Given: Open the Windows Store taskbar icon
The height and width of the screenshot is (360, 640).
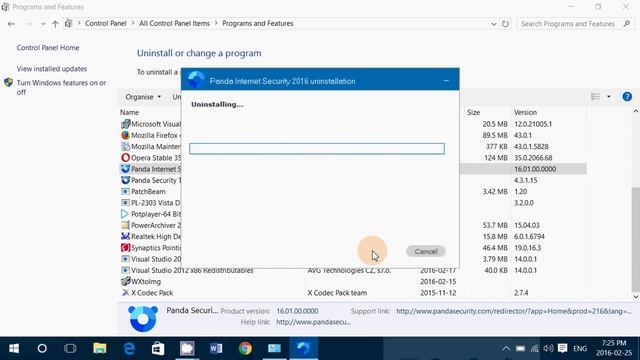Looking at the screenshot, I should click(x=158, y=348).
